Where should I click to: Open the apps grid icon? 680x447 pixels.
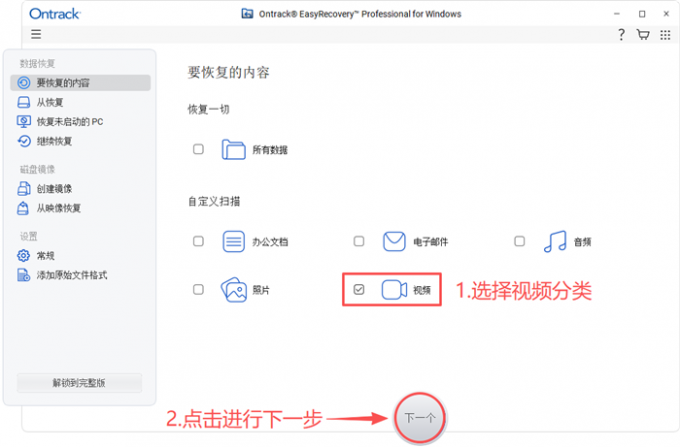click(x=665, y=35)
